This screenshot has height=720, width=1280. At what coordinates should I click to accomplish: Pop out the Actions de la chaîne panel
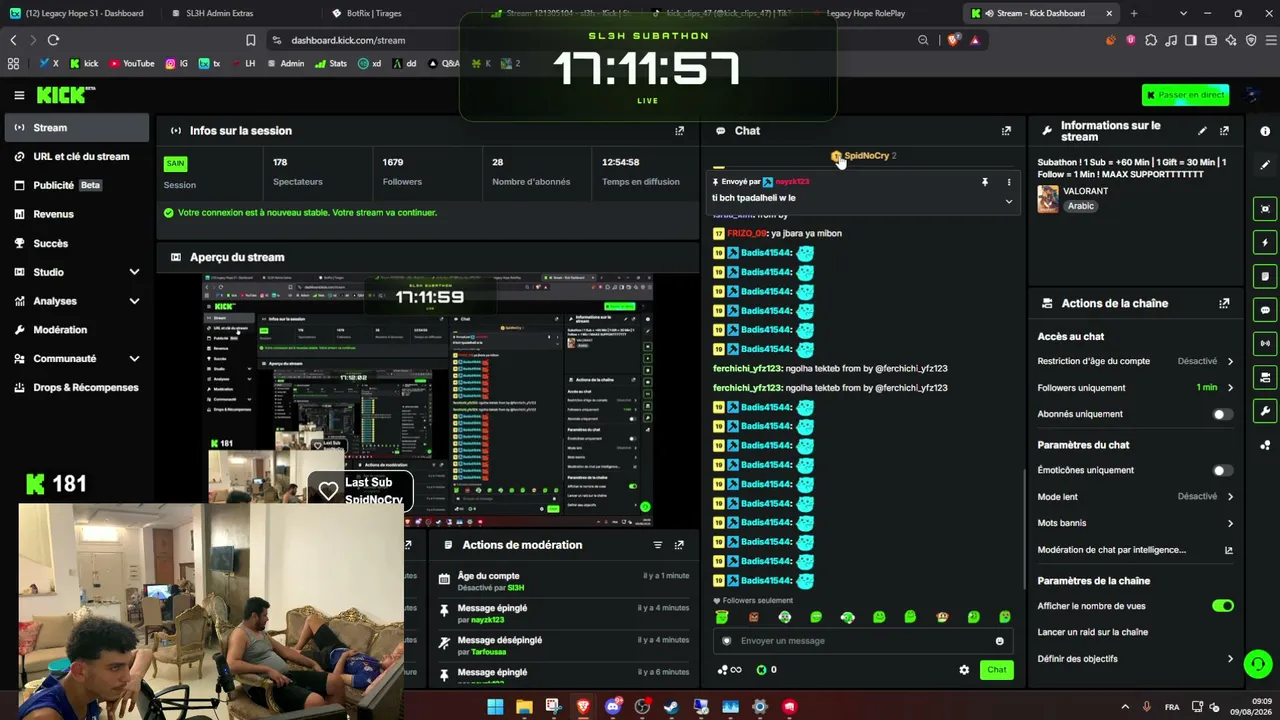tap(1224, 303)
